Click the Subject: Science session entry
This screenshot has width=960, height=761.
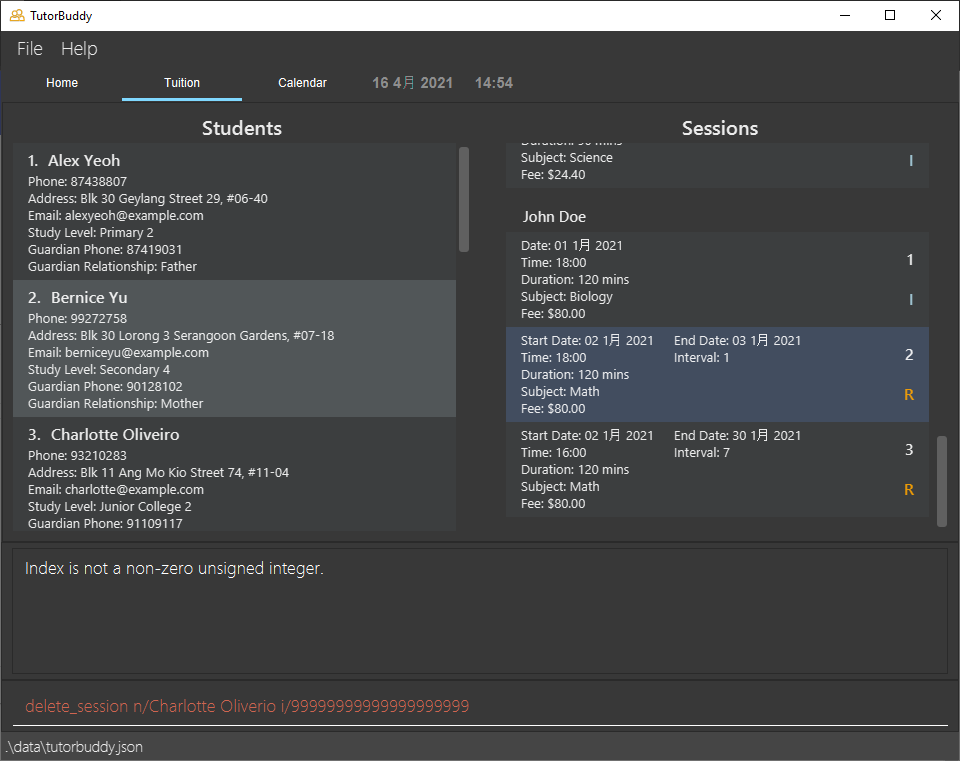click(x=567, y=157)
